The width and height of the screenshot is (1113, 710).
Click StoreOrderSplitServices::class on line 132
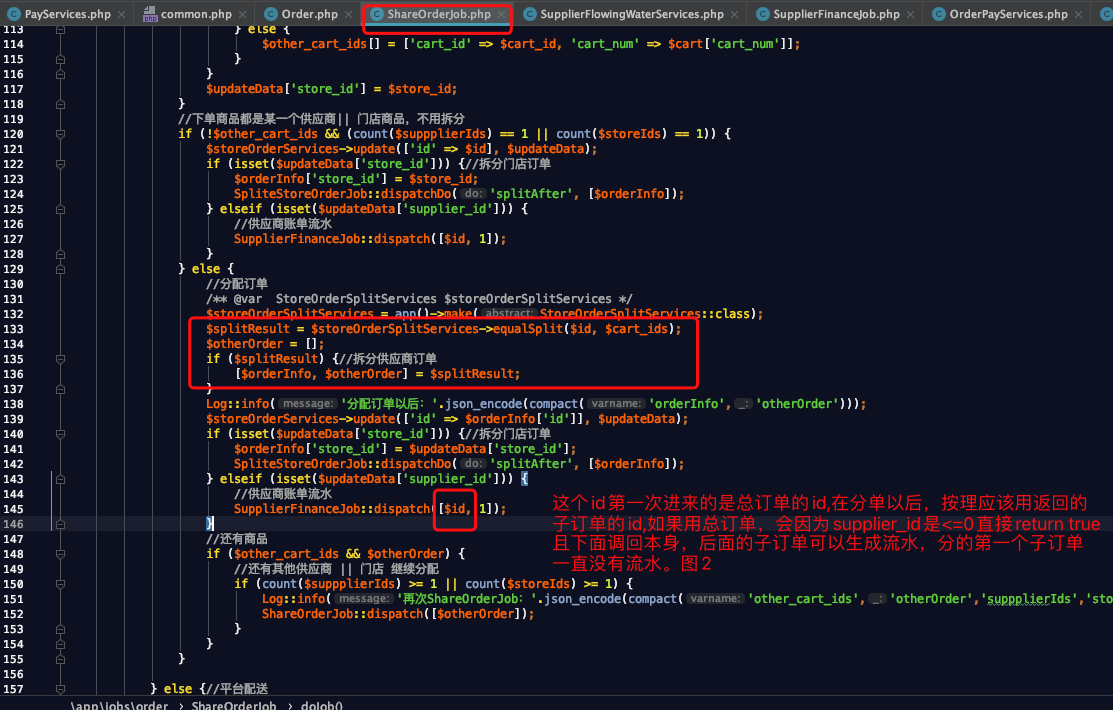645,314
